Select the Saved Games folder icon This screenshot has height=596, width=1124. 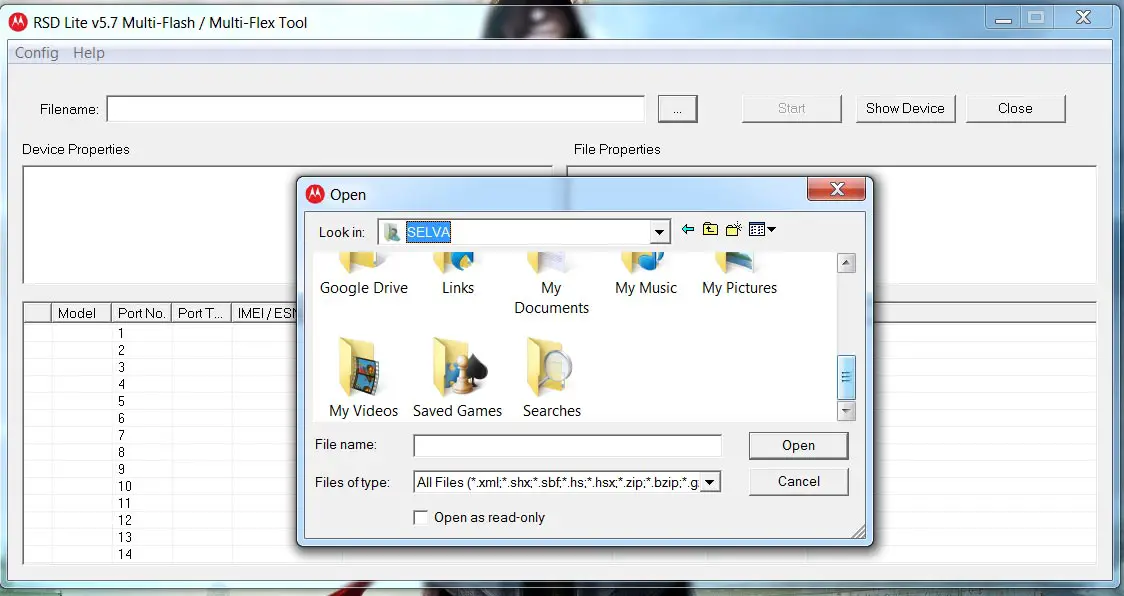click(x=457, y=367)
